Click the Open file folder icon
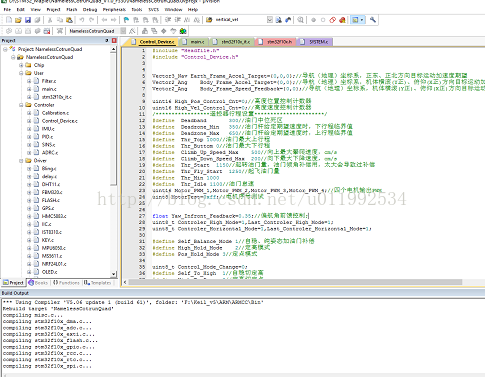 click(18, 20)
